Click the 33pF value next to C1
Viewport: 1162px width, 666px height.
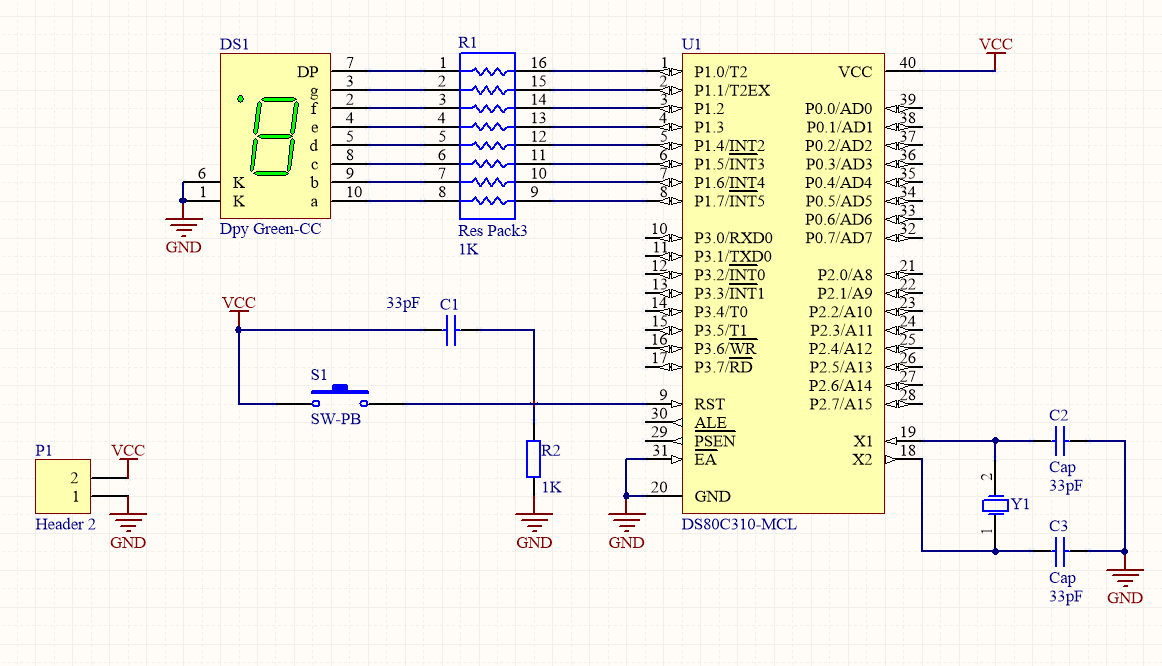(x=402, y=303)
